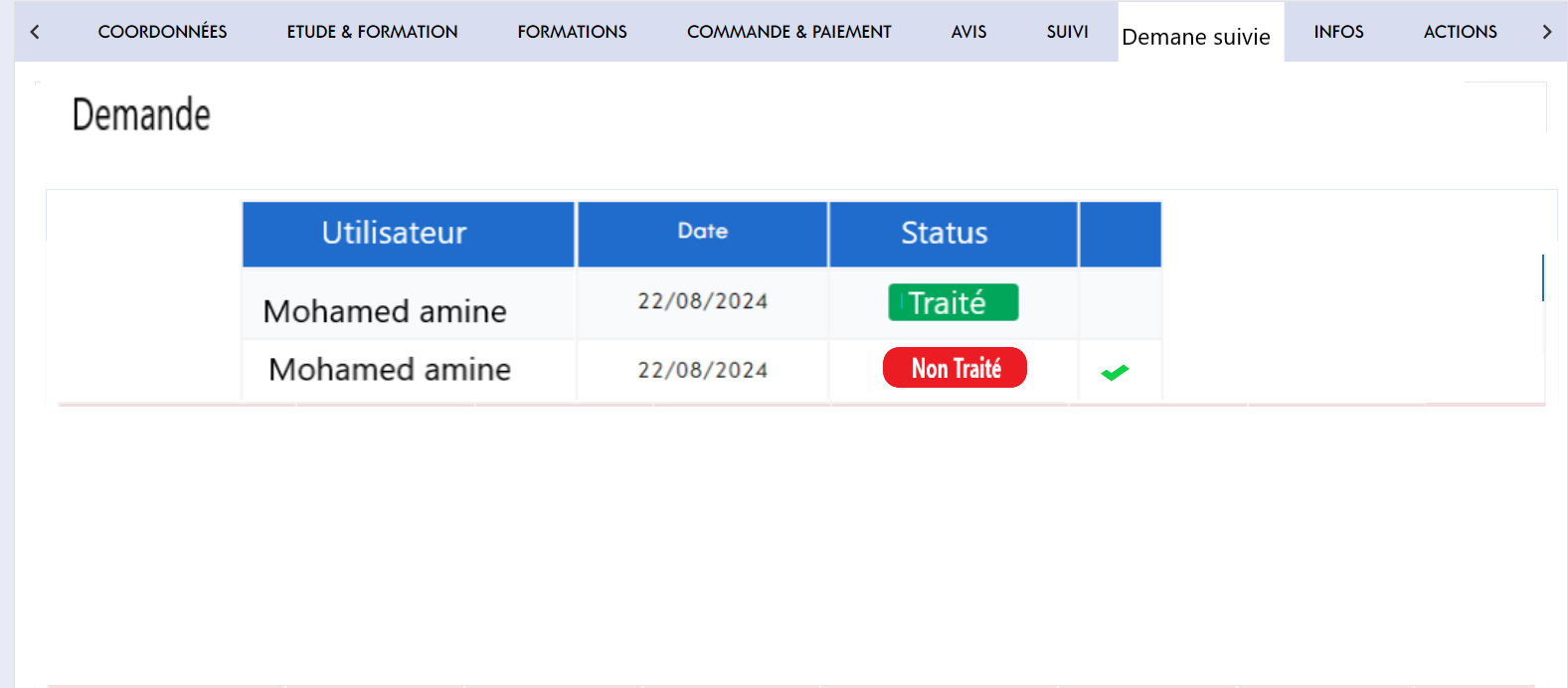
Task: Select the Demane suivie tab
Action: [x=1196, y=37]
